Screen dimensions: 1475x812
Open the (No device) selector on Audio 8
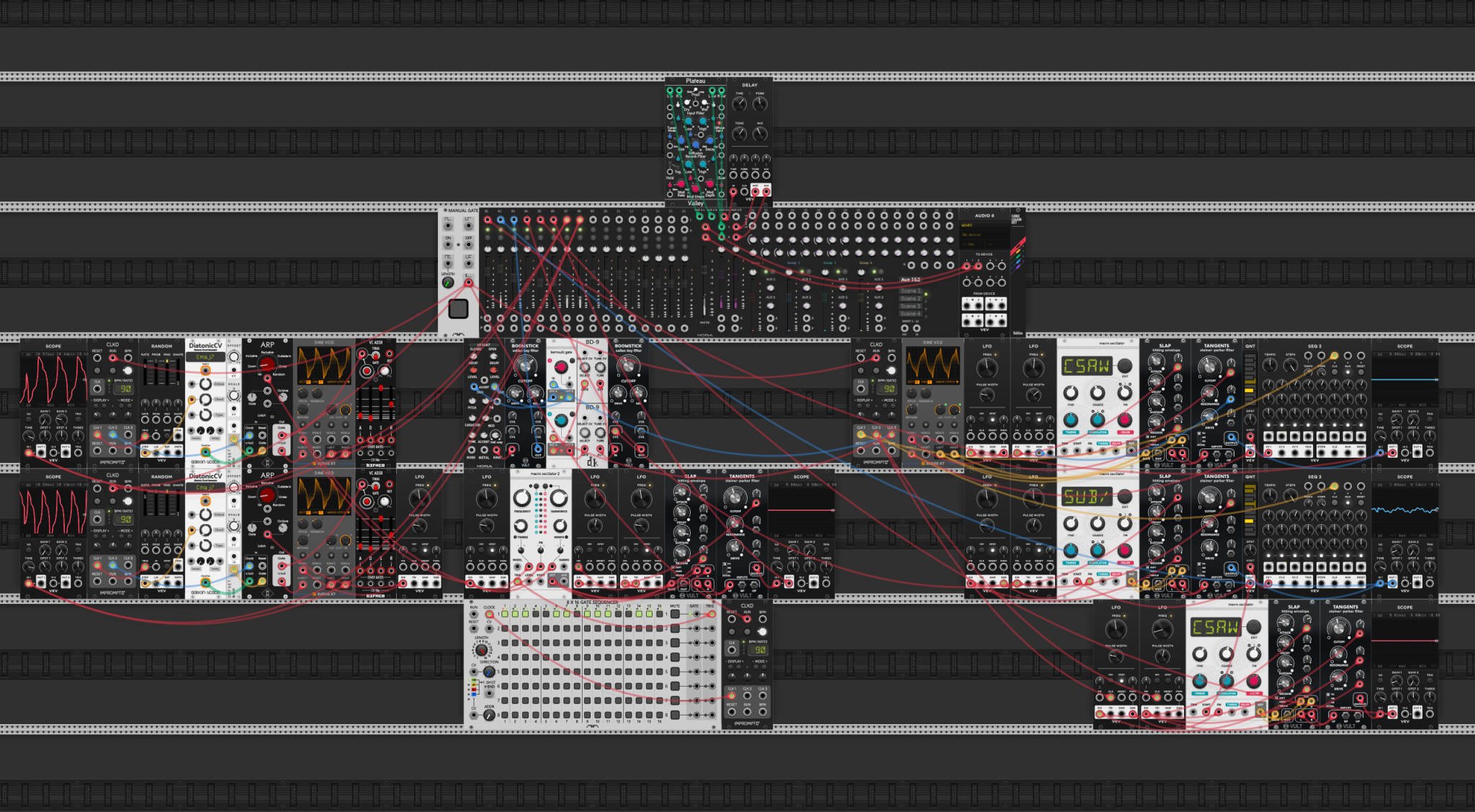pos(985,235)
